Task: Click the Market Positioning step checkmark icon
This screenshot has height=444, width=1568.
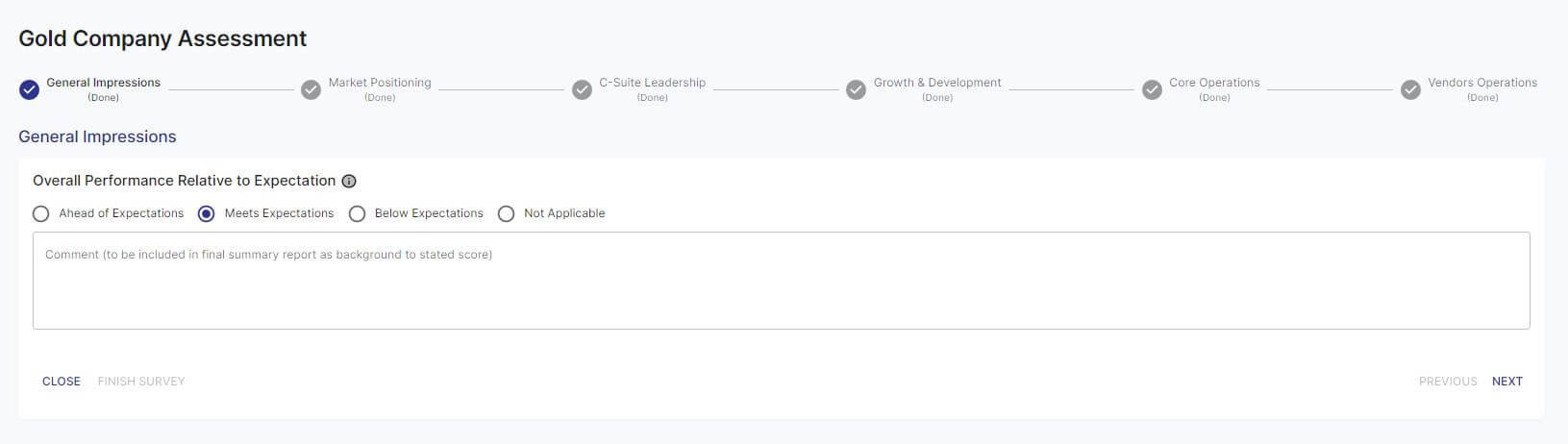Action: tap(311, 90)
